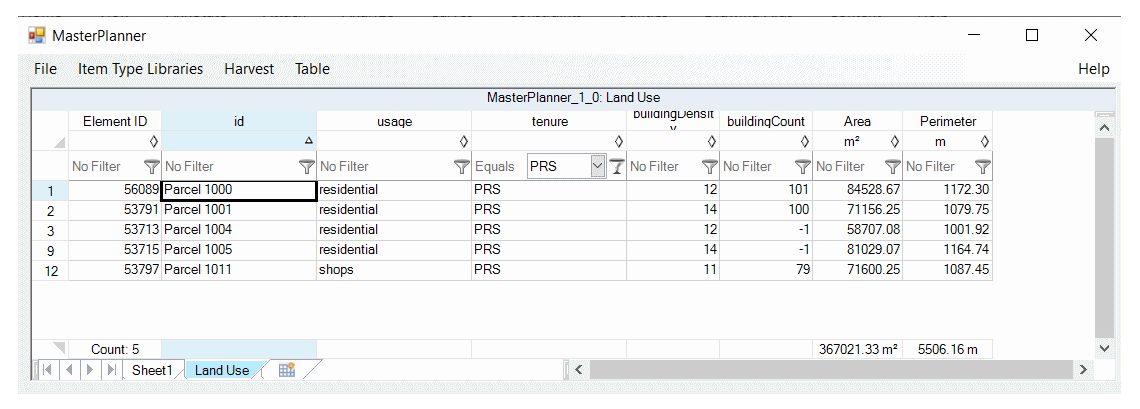Open the buildingDensity No Filter selector

tap(654, 166)
